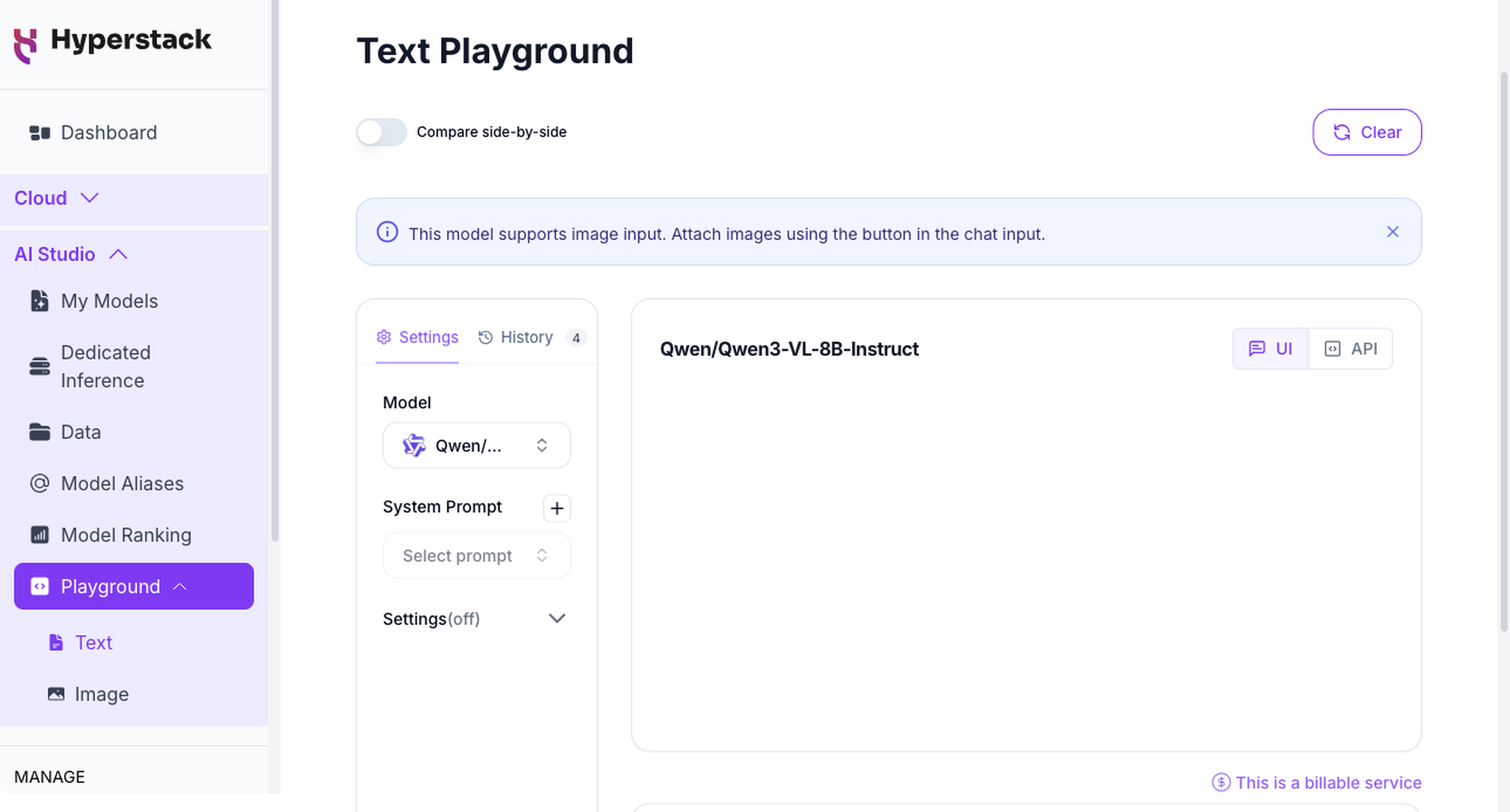Click the refresh icon in Clear button
Screen dimensions: 1510x812
point(1342,132)
